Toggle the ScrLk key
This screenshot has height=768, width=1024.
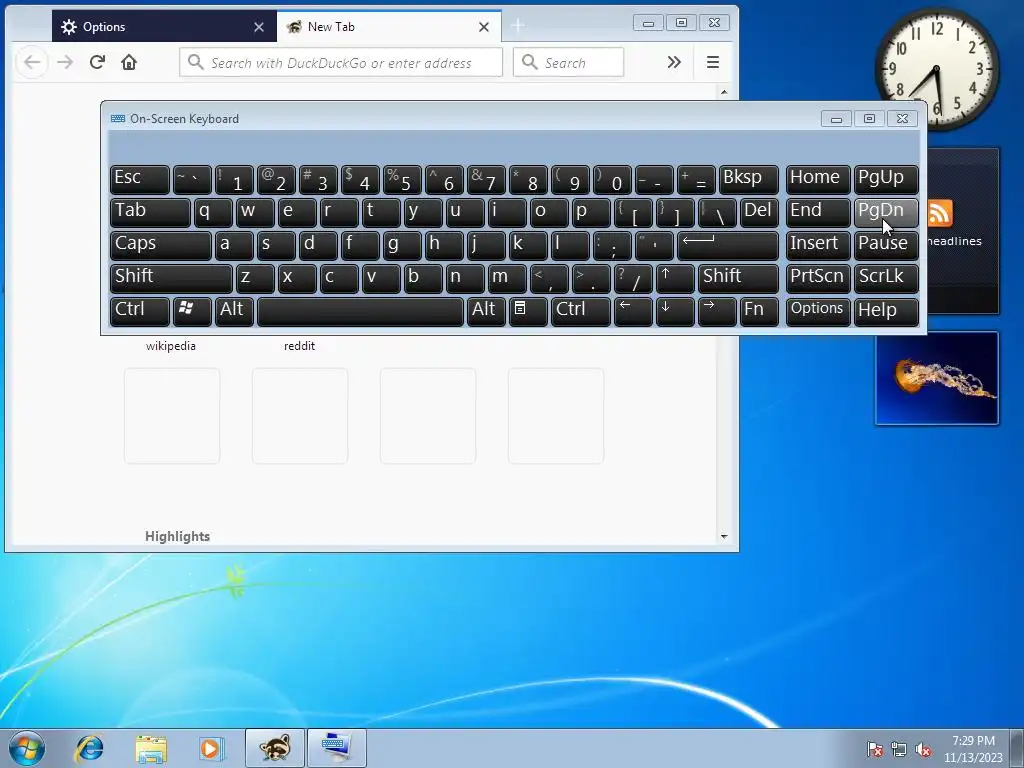point(886,278)
